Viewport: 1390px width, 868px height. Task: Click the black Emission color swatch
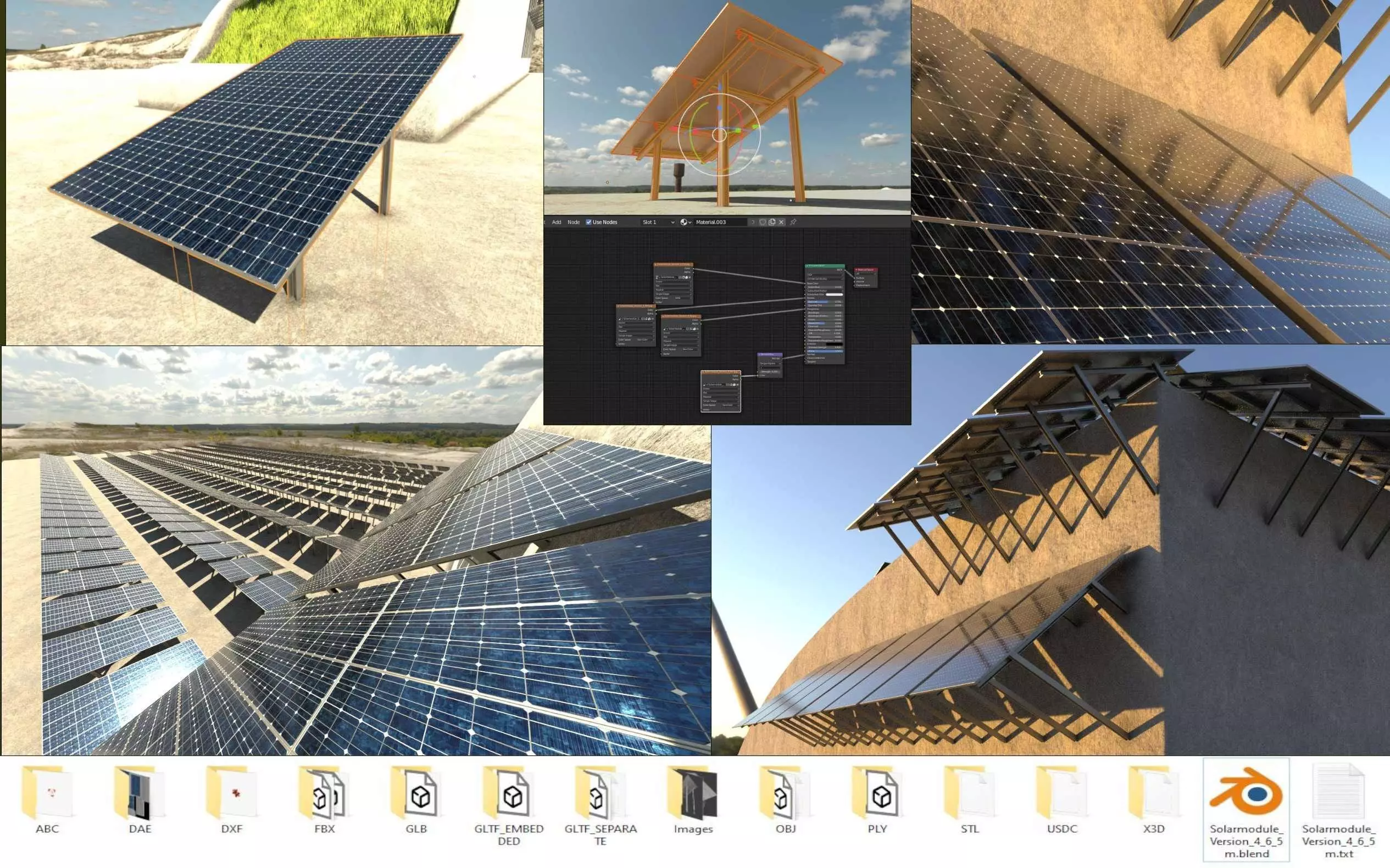click(x=834, y=344)
